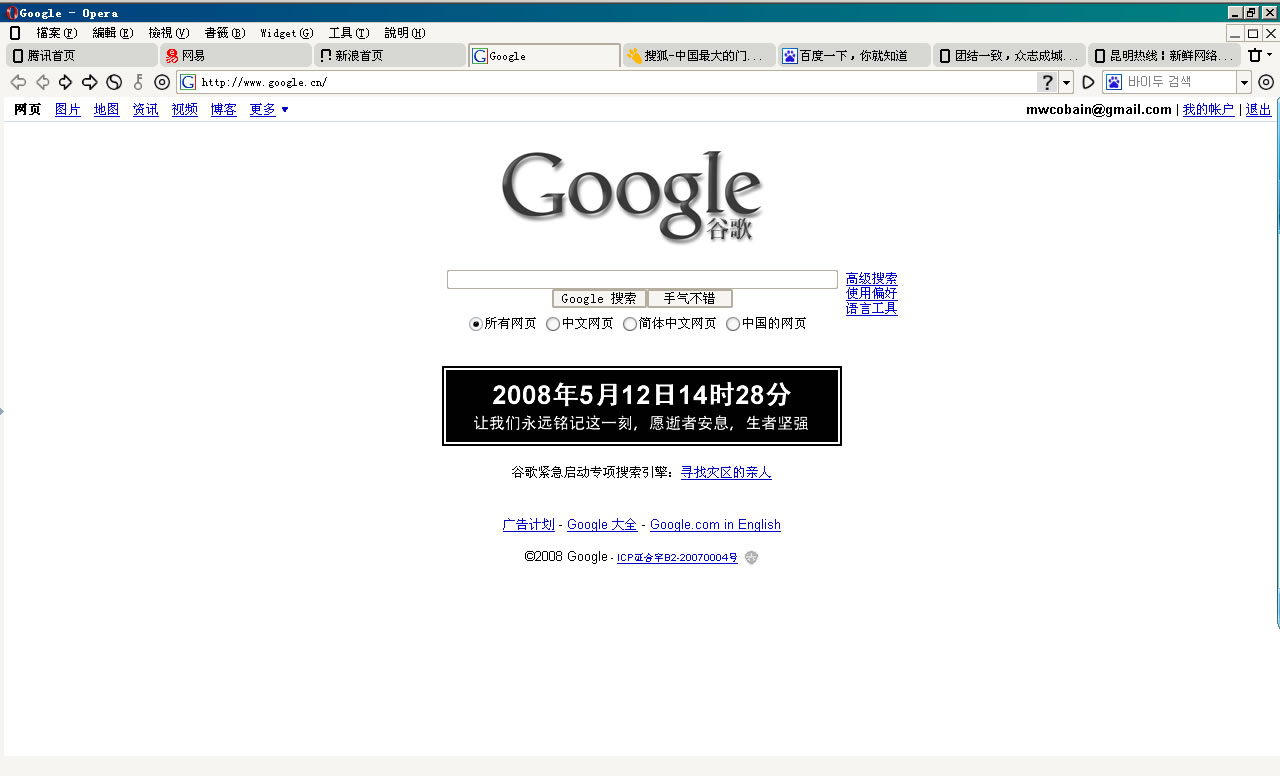Click the Back navigation arrow

18,82
